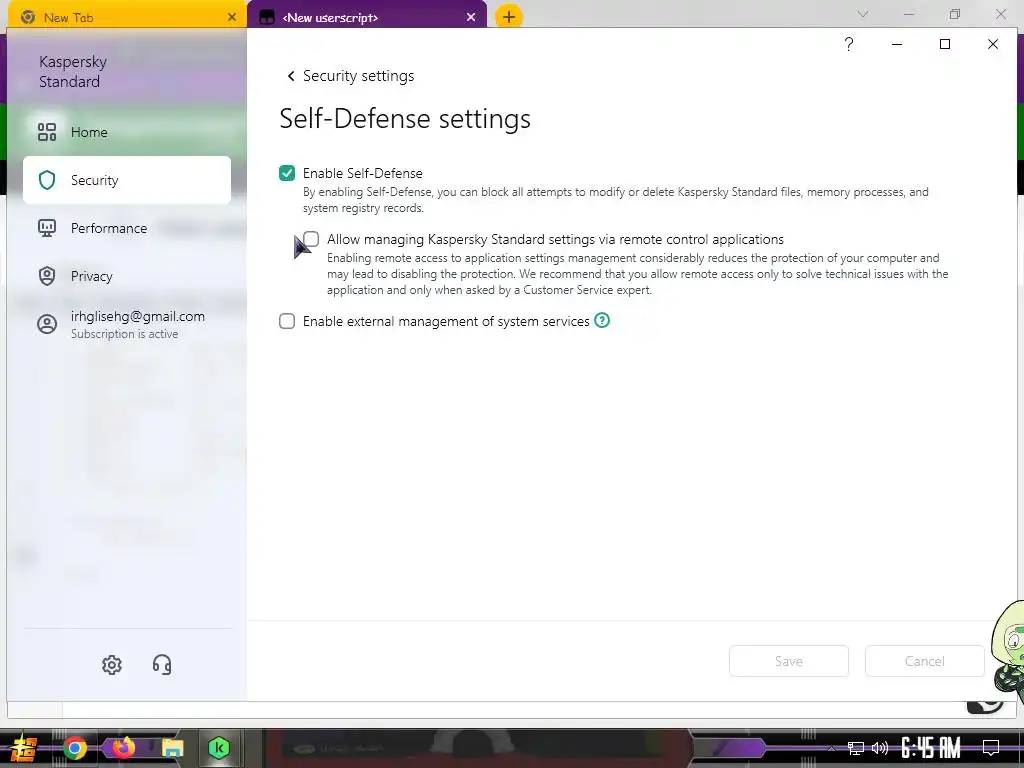Open the Privacy shield icon
The height and width of the screenshot is (768, 1024).
point(47,276)
